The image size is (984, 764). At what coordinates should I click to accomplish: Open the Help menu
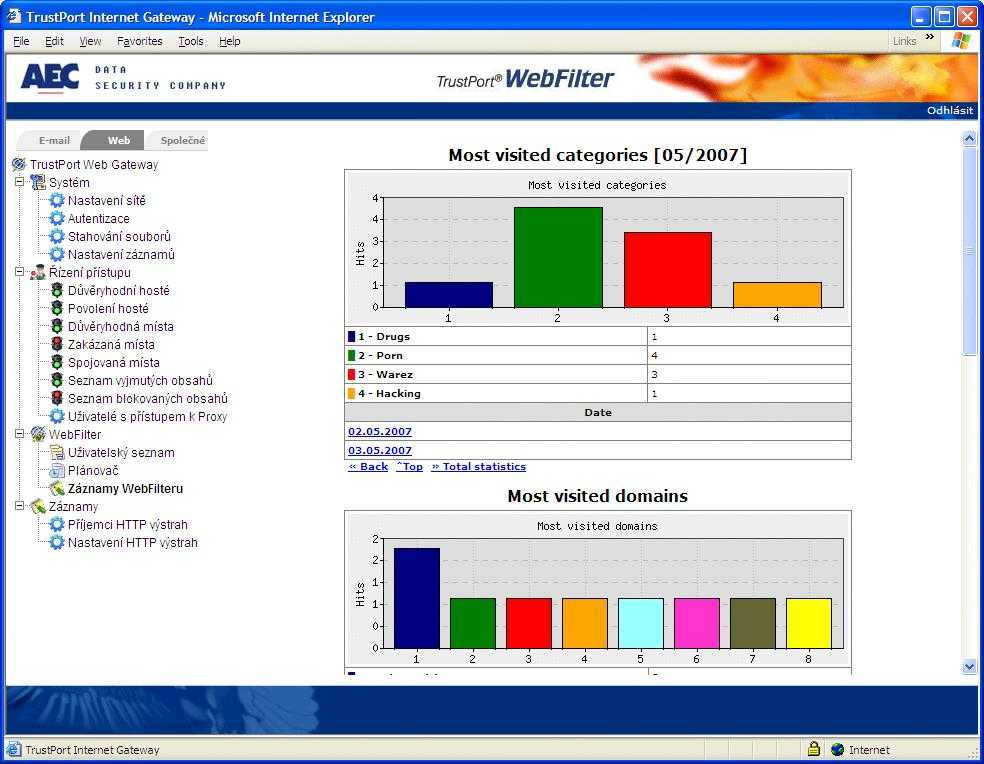(230, 41)
